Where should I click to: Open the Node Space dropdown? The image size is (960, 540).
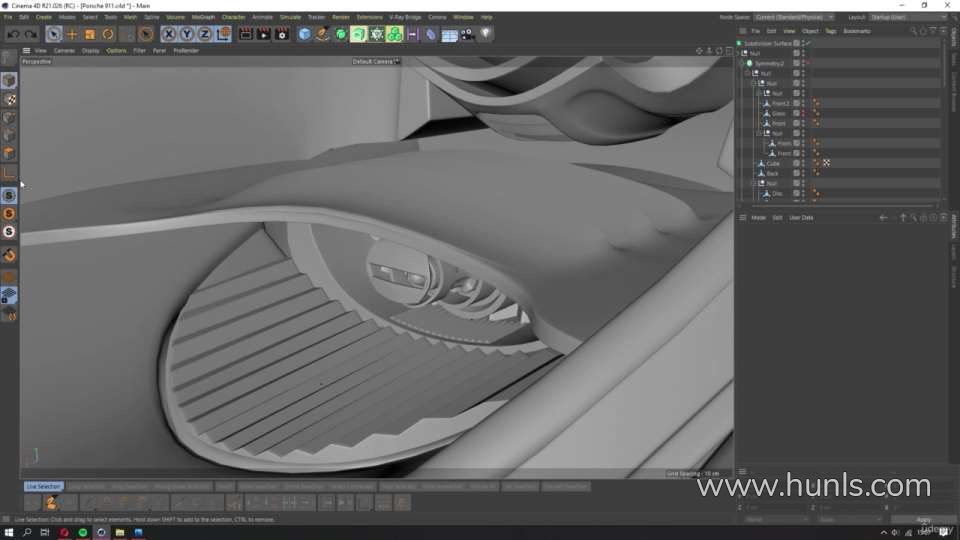point(796,17)
